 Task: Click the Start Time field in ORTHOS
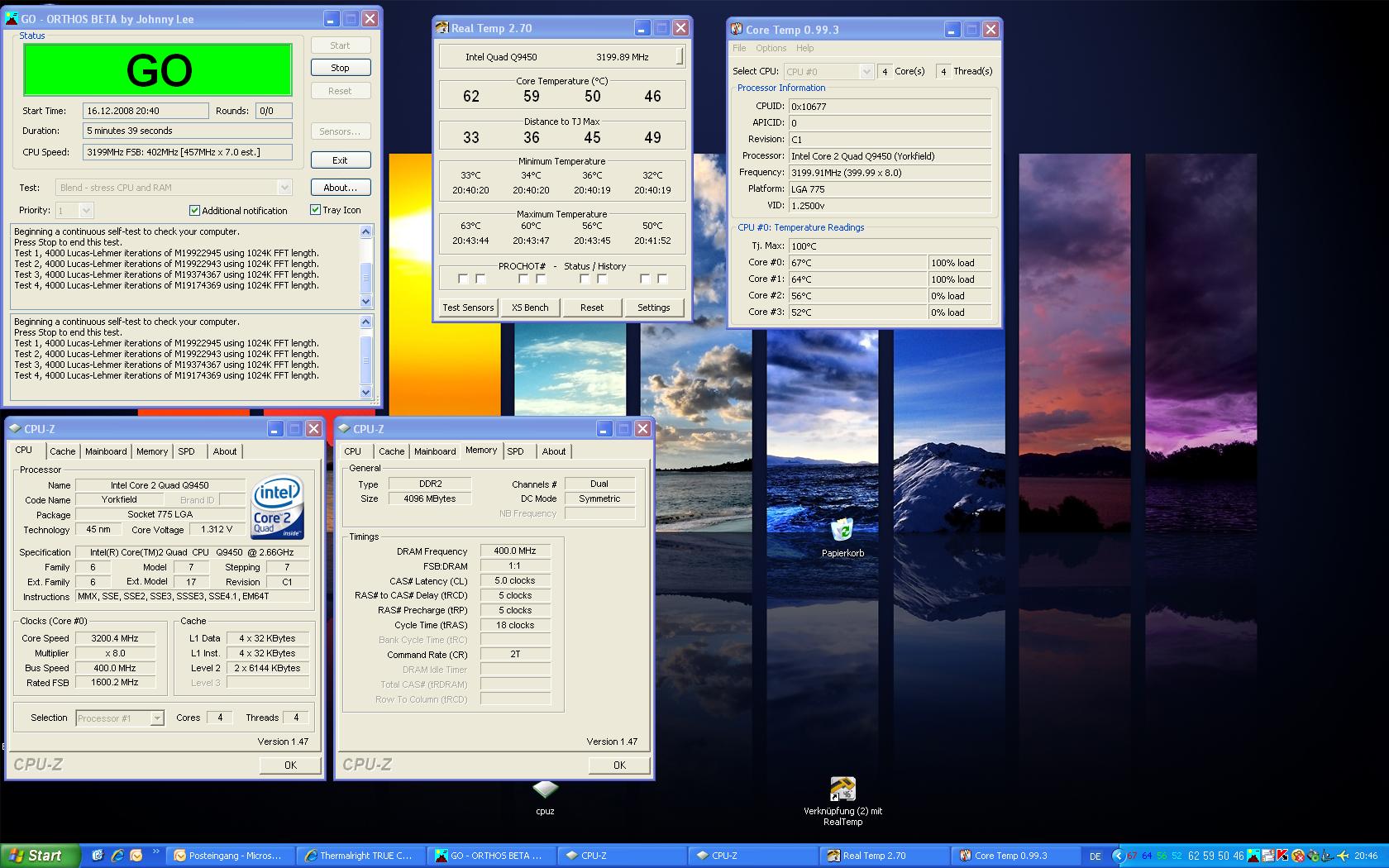point(146,111)
